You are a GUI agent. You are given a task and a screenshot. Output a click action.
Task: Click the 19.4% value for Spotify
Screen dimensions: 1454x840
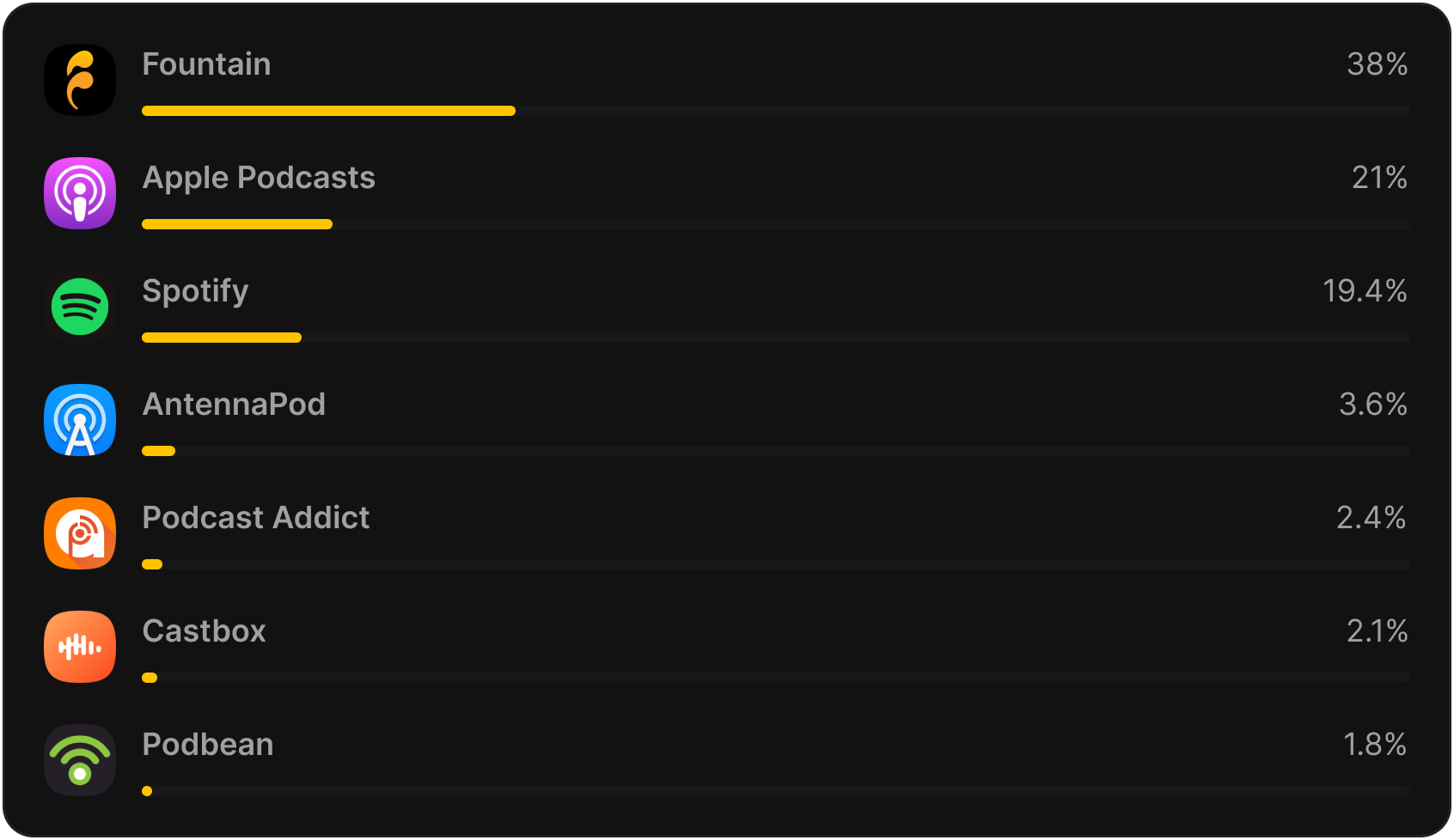tap(1365, 291)
